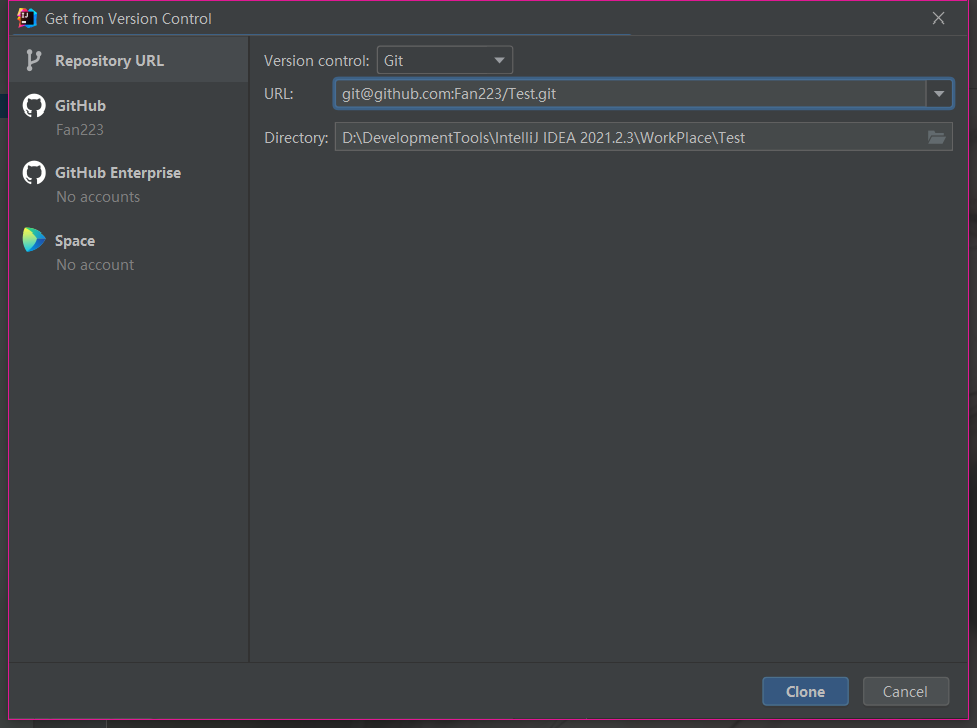Open the Space section
The height and width of the screenshot is (728, 977).
click(x=128, y=251)
